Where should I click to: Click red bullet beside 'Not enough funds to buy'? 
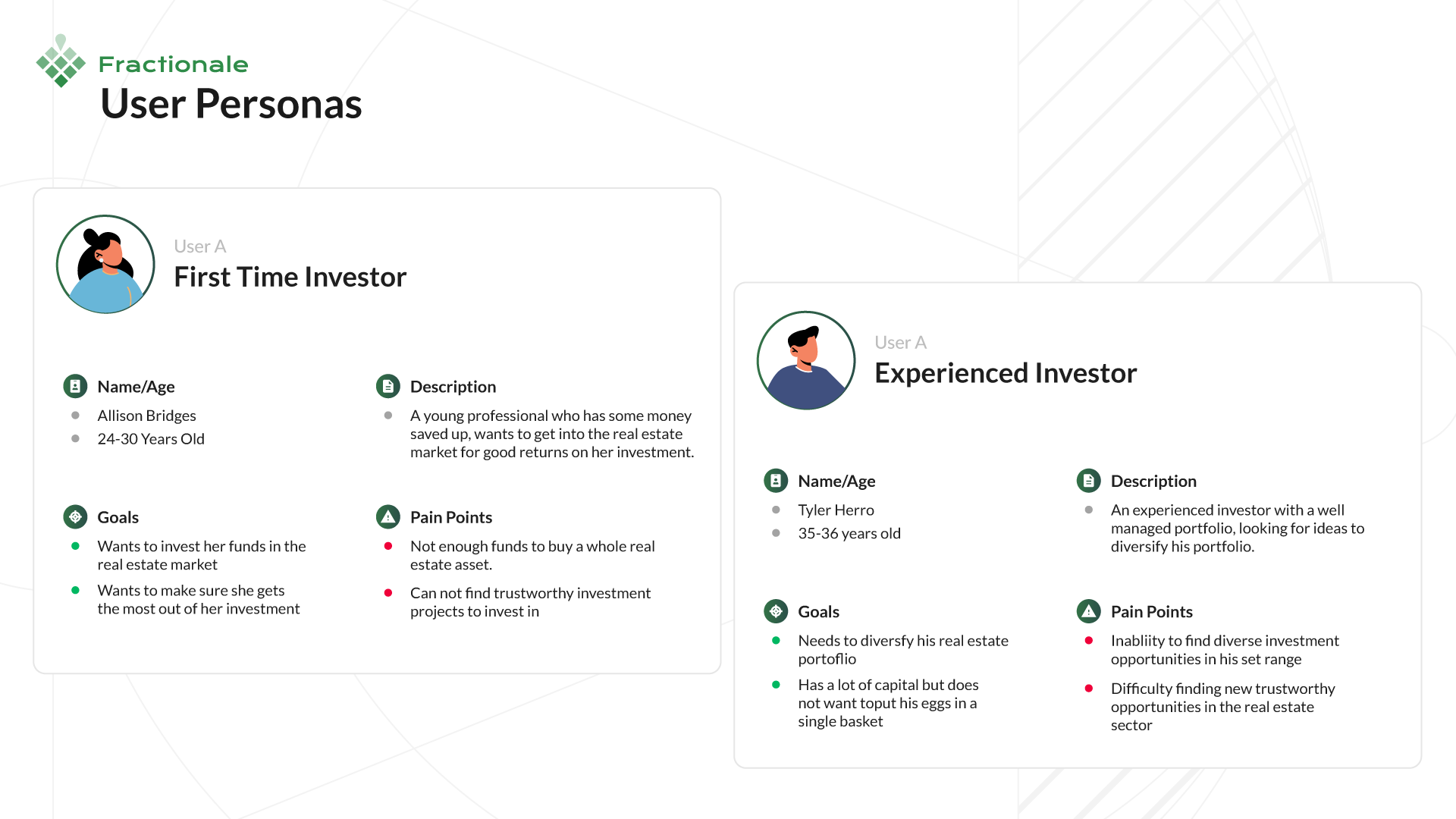coord(388,546)
